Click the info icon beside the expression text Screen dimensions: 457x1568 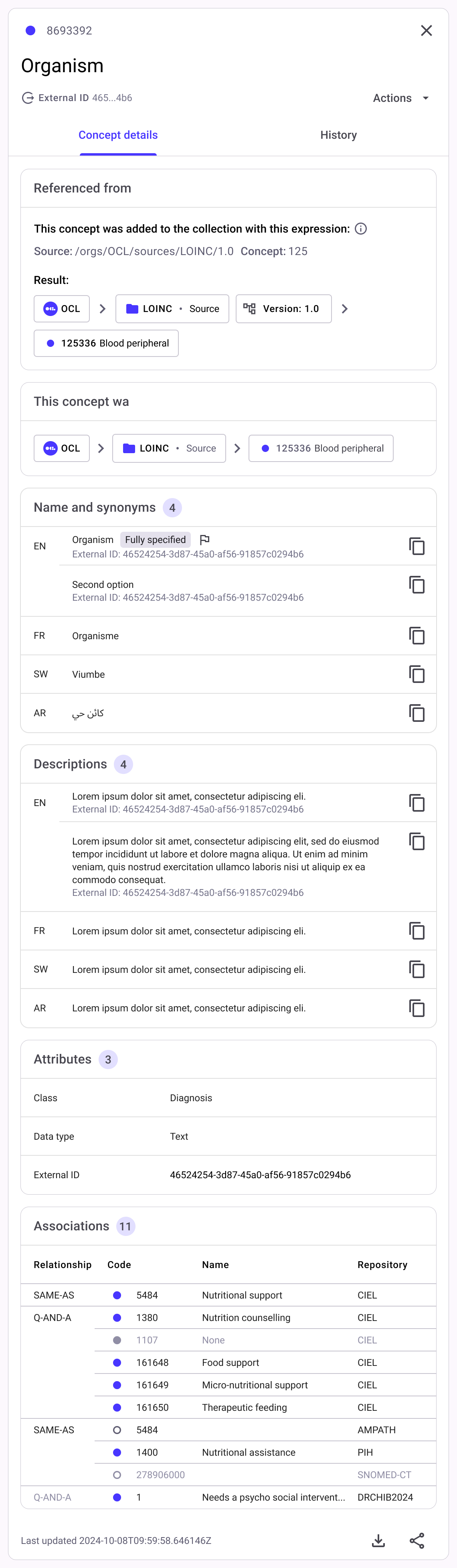[x=361, y=229]
